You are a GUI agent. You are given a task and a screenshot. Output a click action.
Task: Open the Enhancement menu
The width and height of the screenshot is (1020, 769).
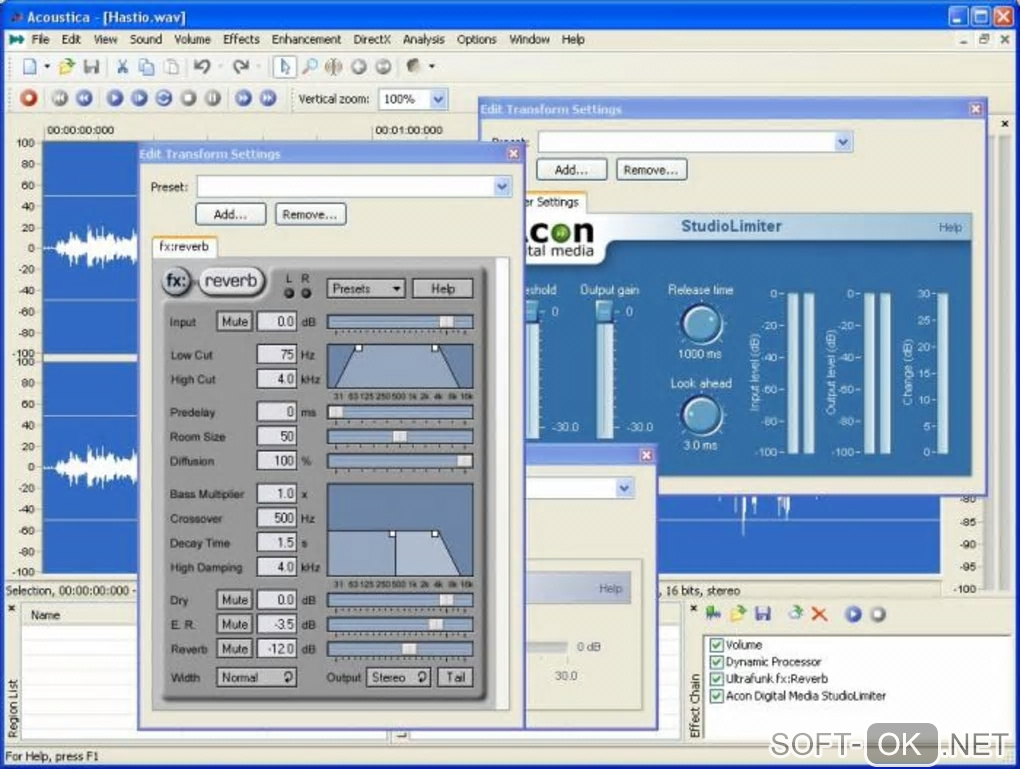tap(306, 40)
